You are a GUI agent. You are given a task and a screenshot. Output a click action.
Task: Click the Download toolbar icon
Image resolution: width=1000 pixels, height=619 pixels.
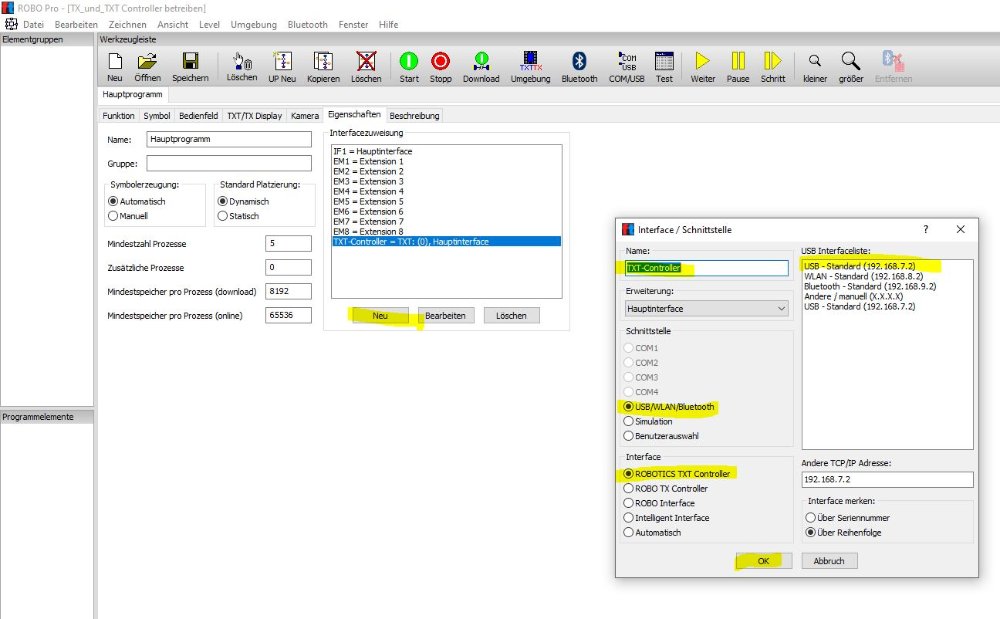(481, 66)
